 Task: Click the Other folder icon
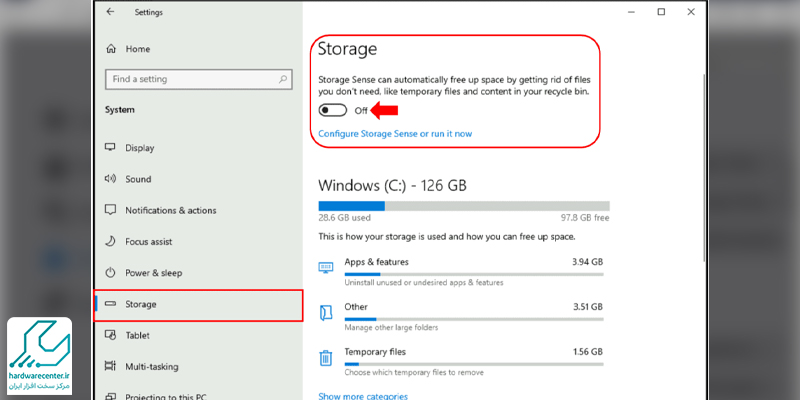(326, 312)
